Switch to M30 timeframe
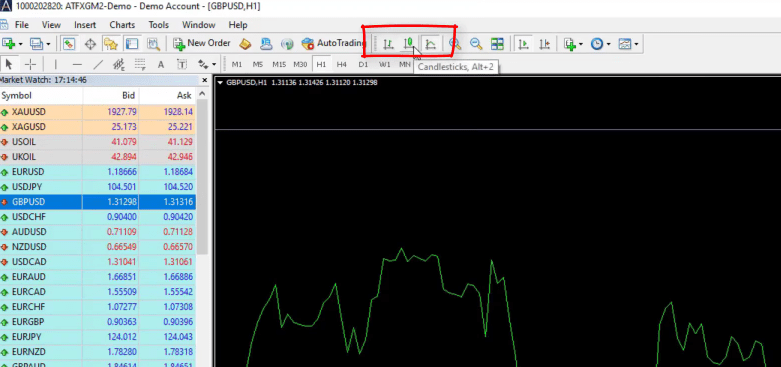This screenshot has width=781, height=367. tap(300, 64)
